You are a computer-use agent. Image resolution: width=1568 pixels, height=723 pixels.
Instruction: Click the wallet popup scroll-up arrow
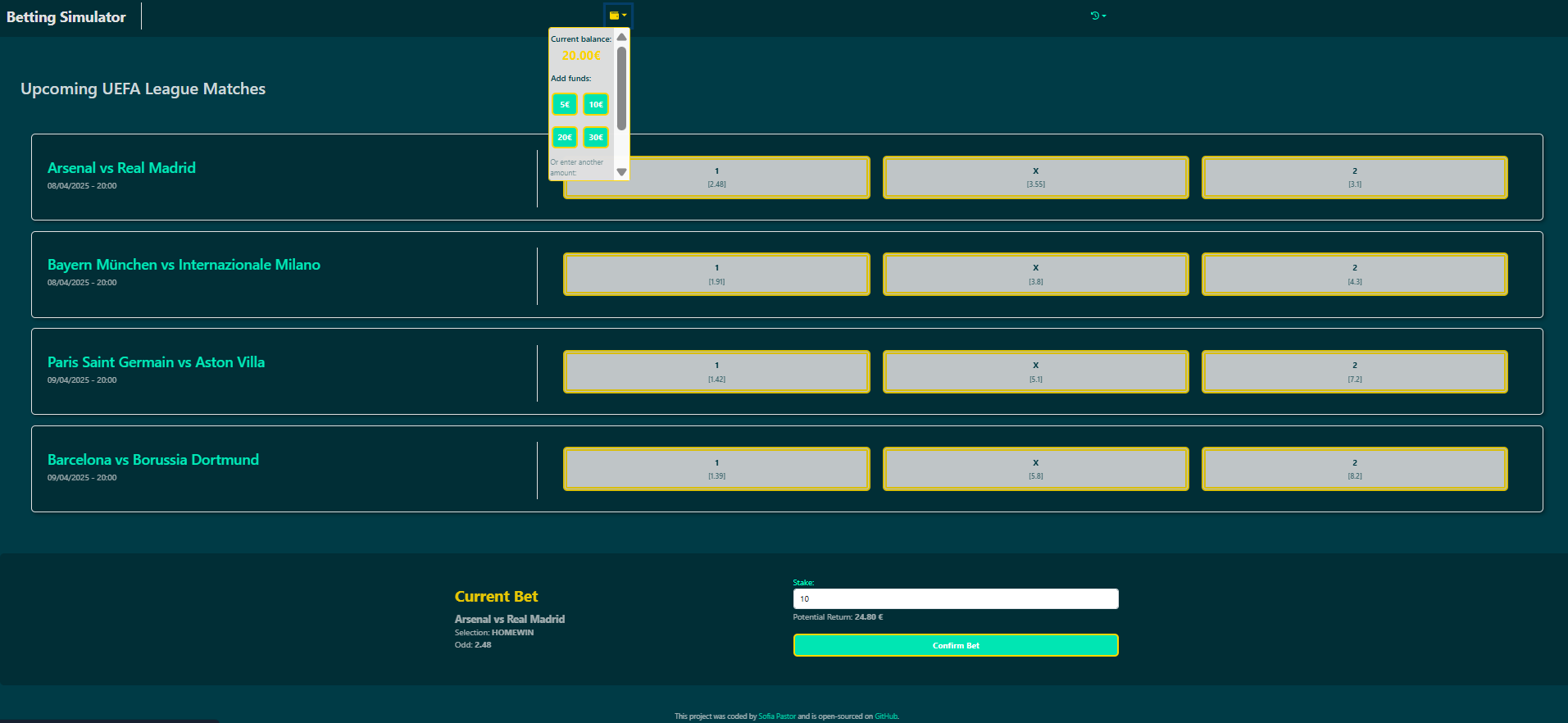[x=622, y=37]
